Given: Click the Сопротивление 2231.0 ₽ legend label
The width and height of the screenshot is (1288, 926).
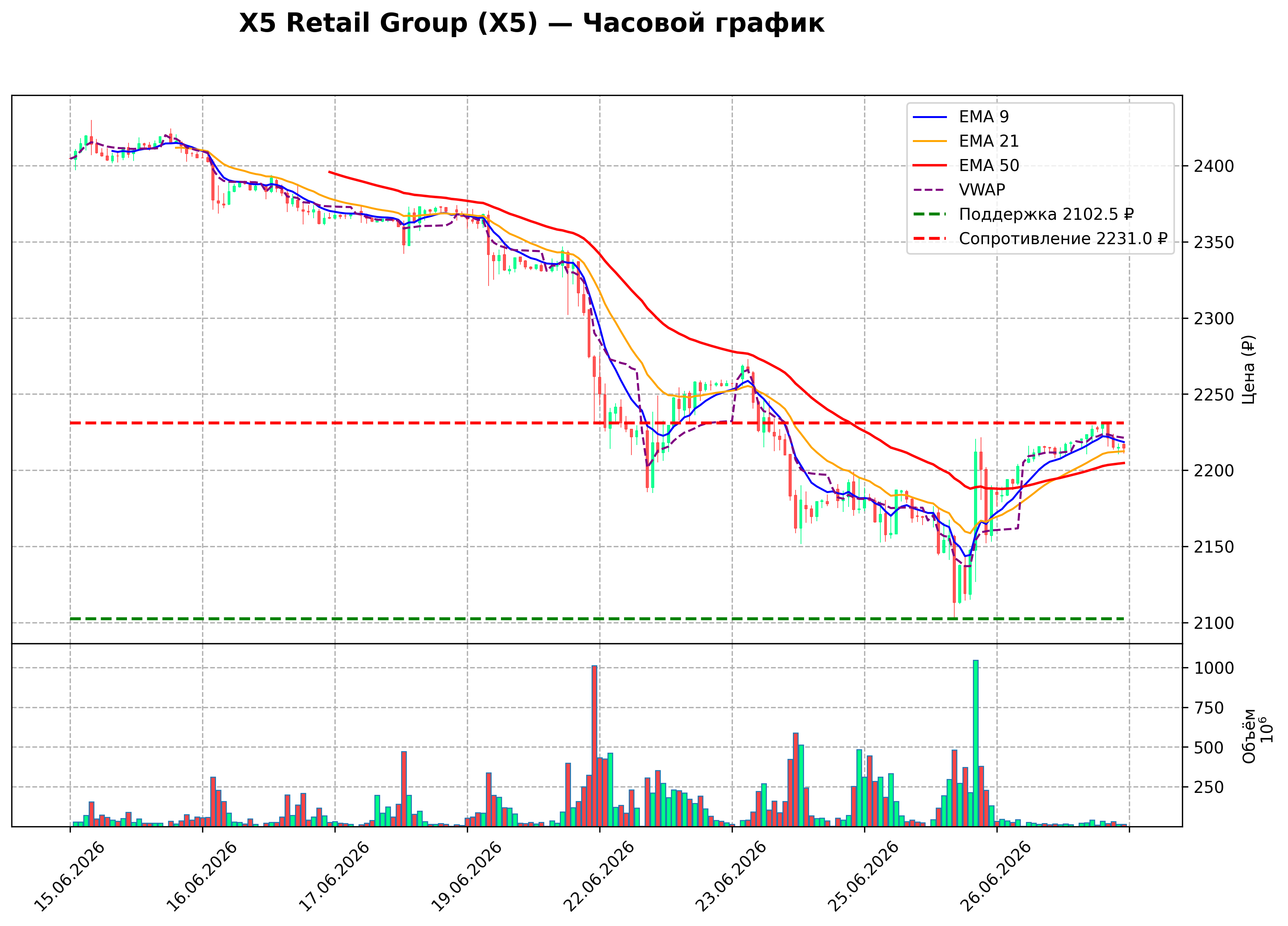Looking at the screenshot, I should [x=1063, y=238].
